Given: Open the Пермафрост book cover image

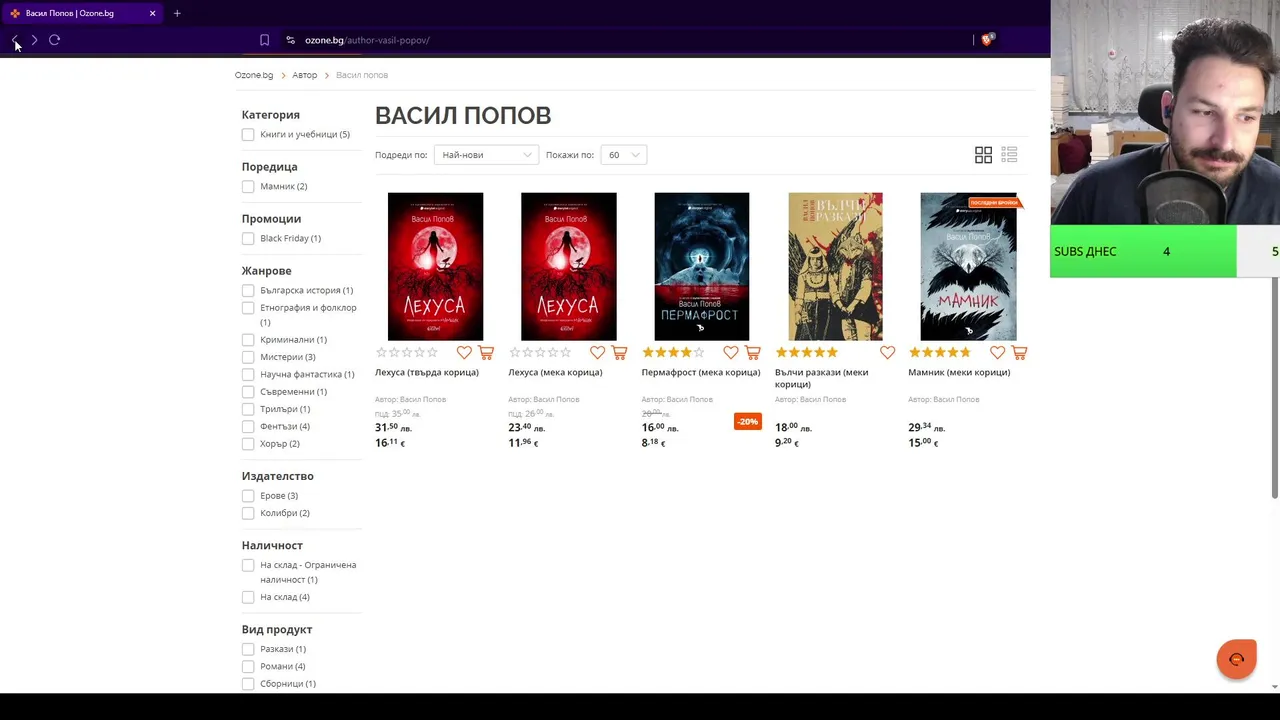Looking at the screenshot, I should coord(701,266).
